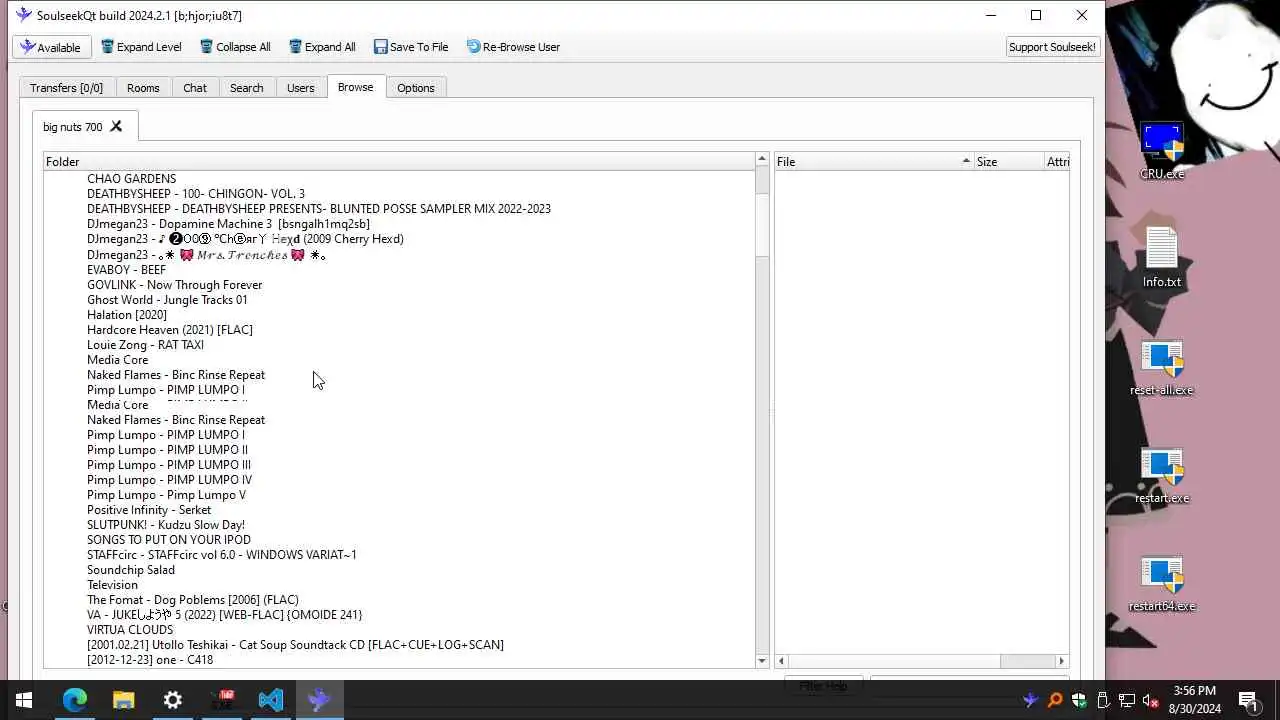The width and height of the screenshot is (1280, 720).
Task: Select the EVABOY - BEEF folder
Action: point(126,269)
